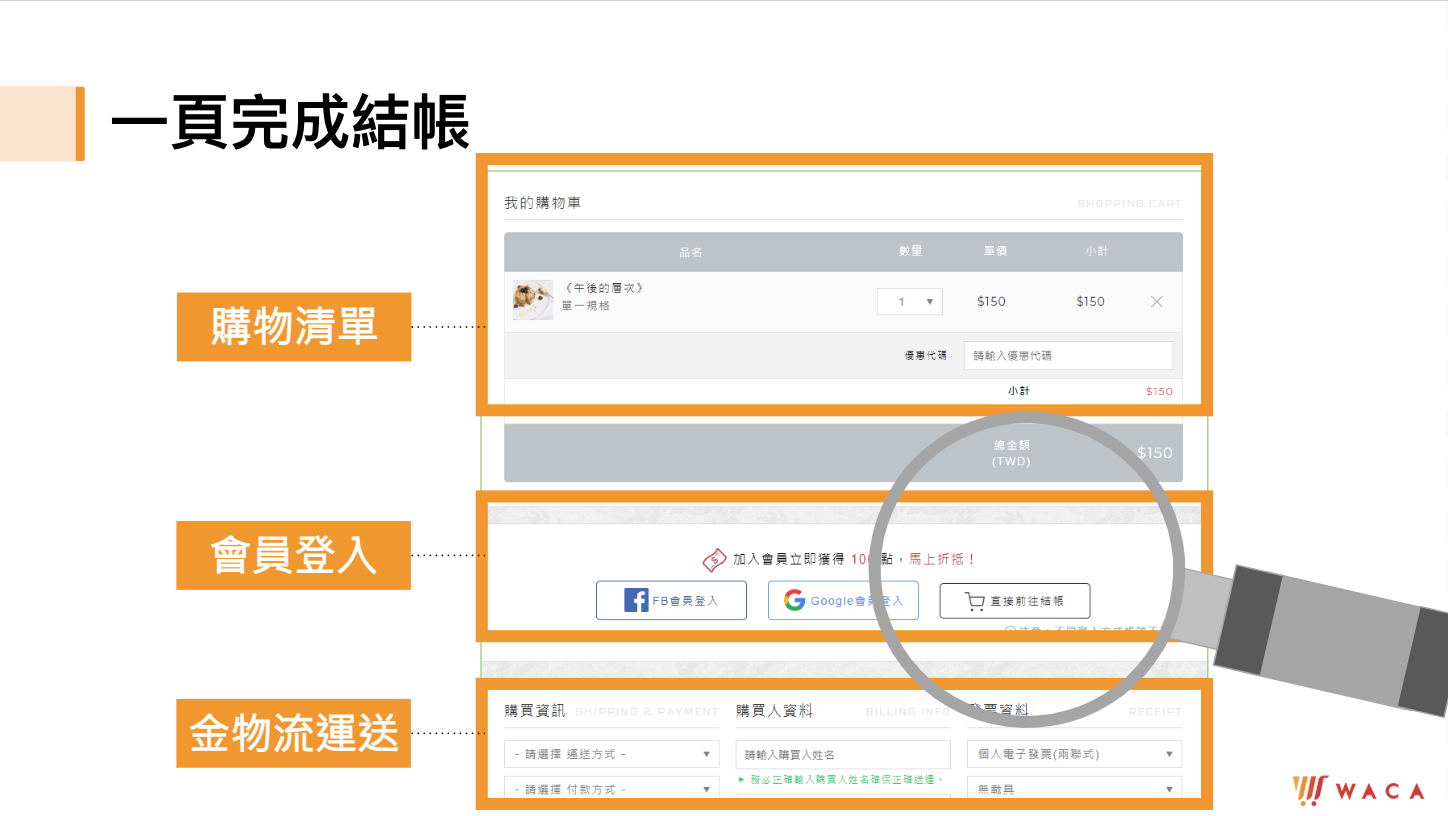Click the Google logo in Google會員登入
This screenshot has width=1448, height=816.
(x=795, y=600)
